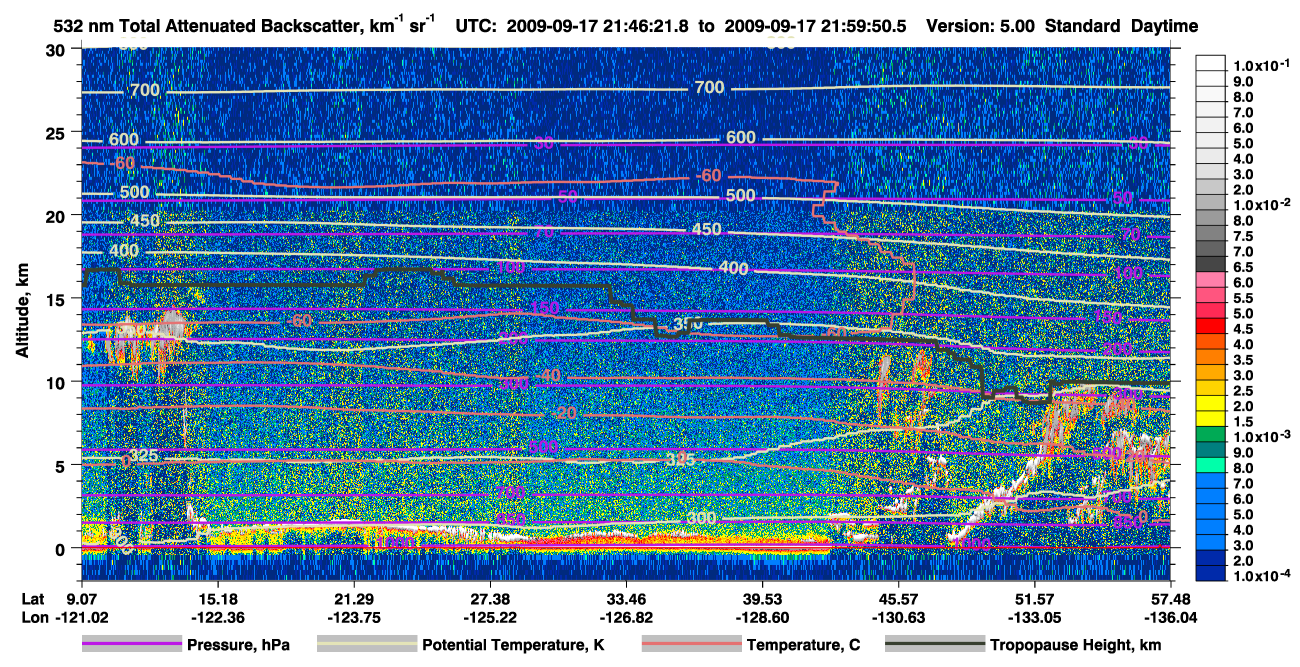1300x667 pixels.
Task: Click the salmon Temperature legend line sample
Action: (690, 645)
